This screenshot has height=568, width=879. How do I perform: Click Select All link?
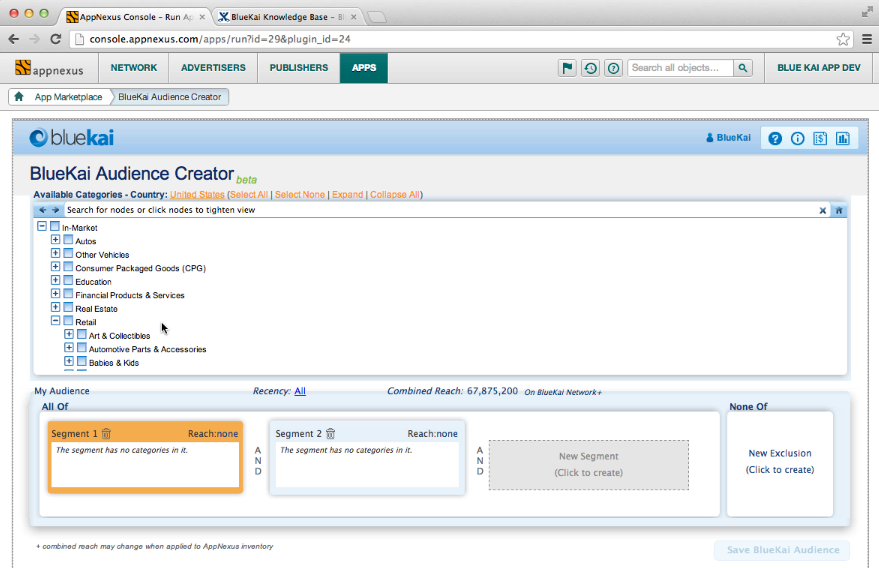click(249, 195)
